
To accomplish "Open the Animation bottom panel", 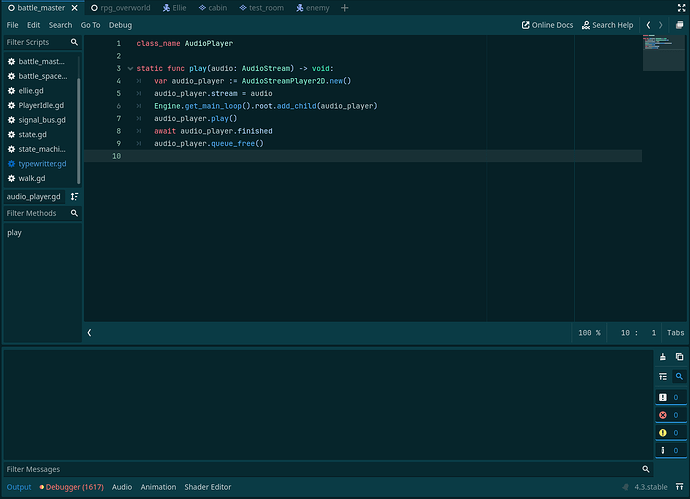I will pos(158,487).
